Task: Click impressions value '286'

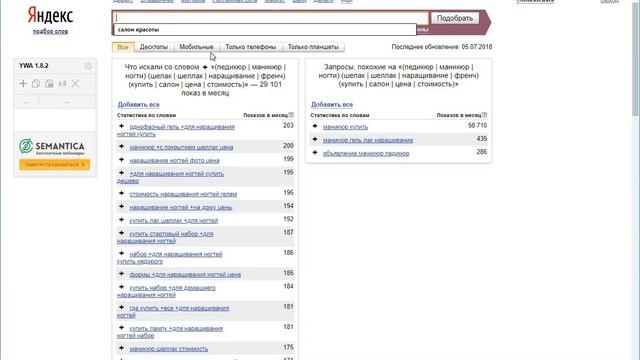Action: point(482,152)
